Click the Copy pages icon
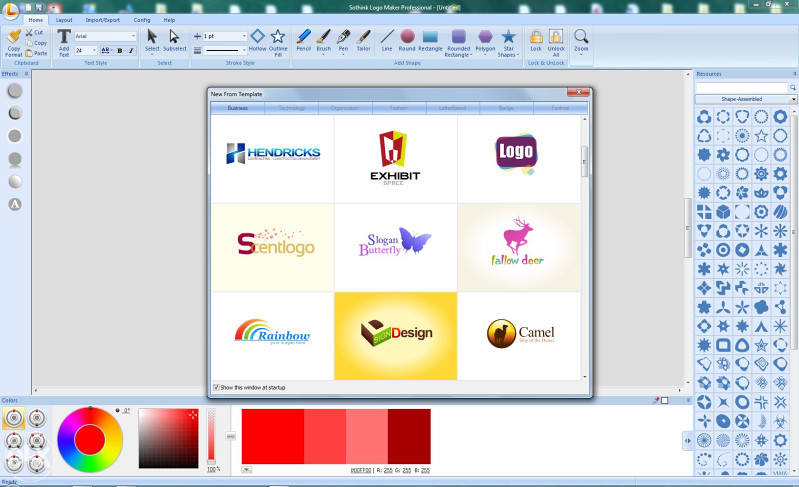The height and width of the screenshot is (487, 799). click(29, 43)
